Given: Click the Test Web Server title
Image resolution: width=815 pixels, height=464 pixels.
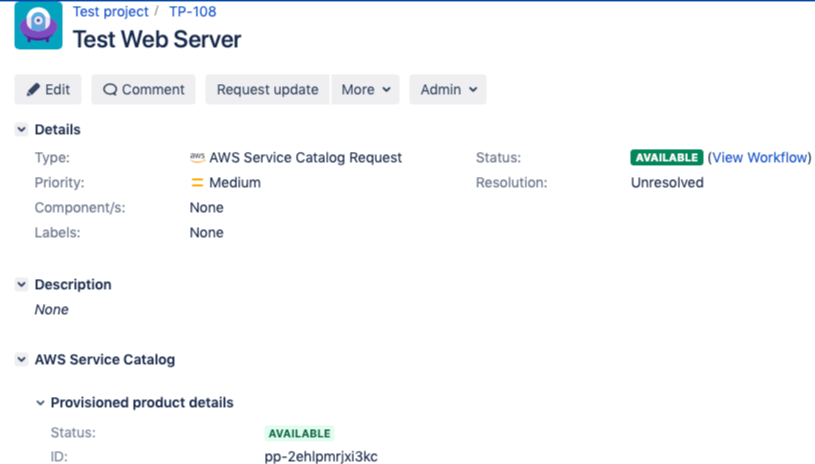Looking at the screenshot, I should click(157, 40).
